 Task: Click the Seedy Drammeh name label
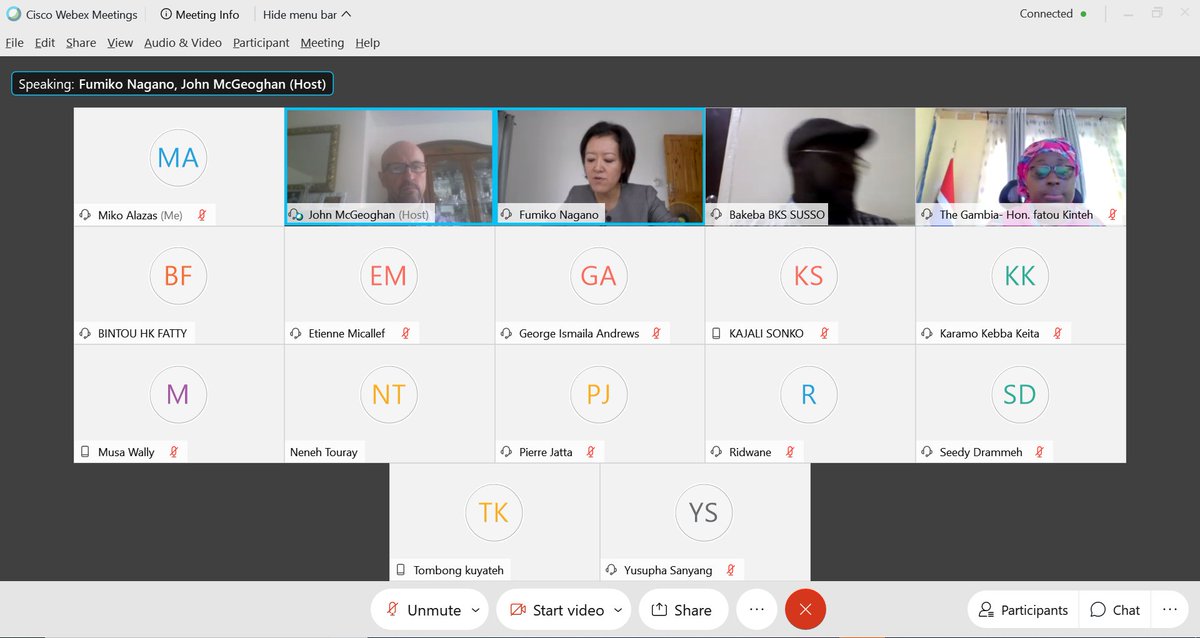981,452
